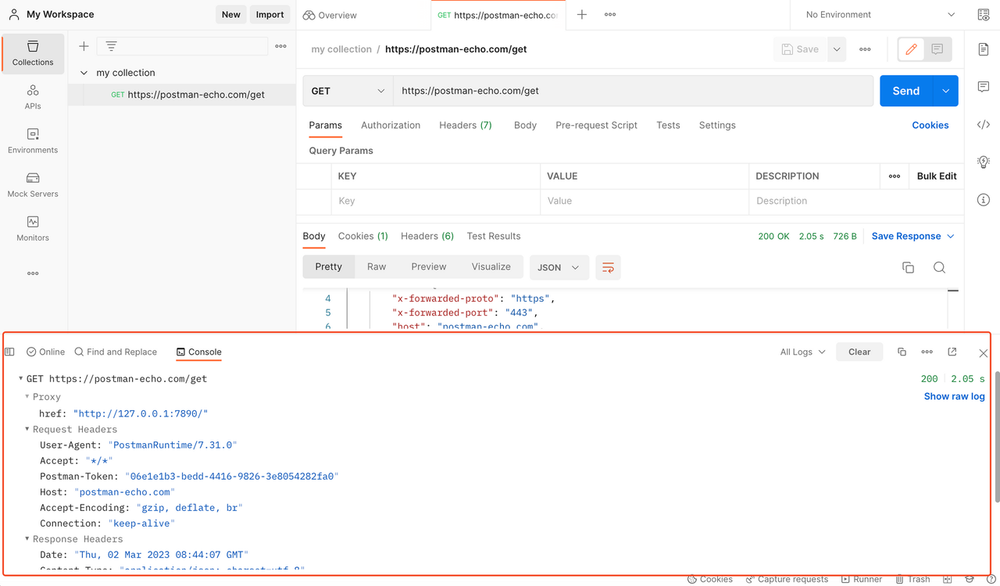
Task: Open the No Environment dropdown
Action: click(880, 15)
